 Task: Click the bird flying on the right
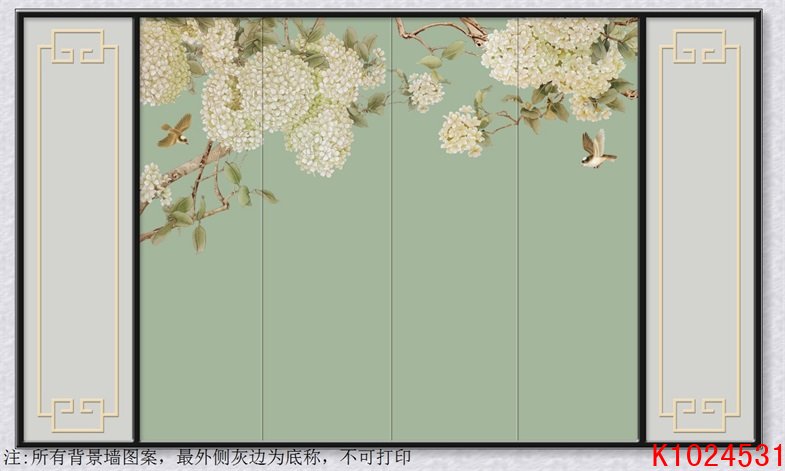(597, 149)
